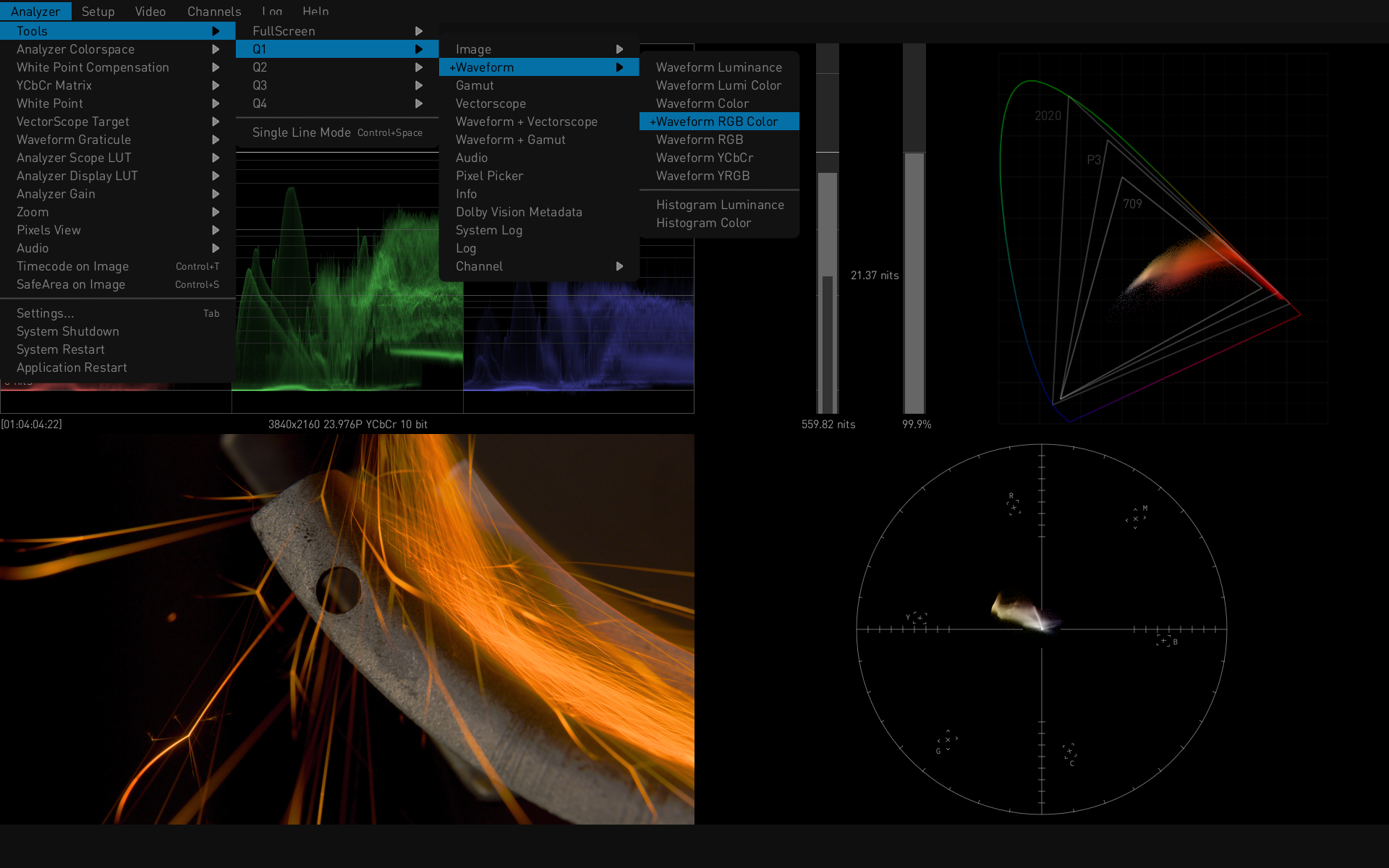Click Application Restart
The height and width of the screenshot is (868, 1389).
click(x=72, y=367)
